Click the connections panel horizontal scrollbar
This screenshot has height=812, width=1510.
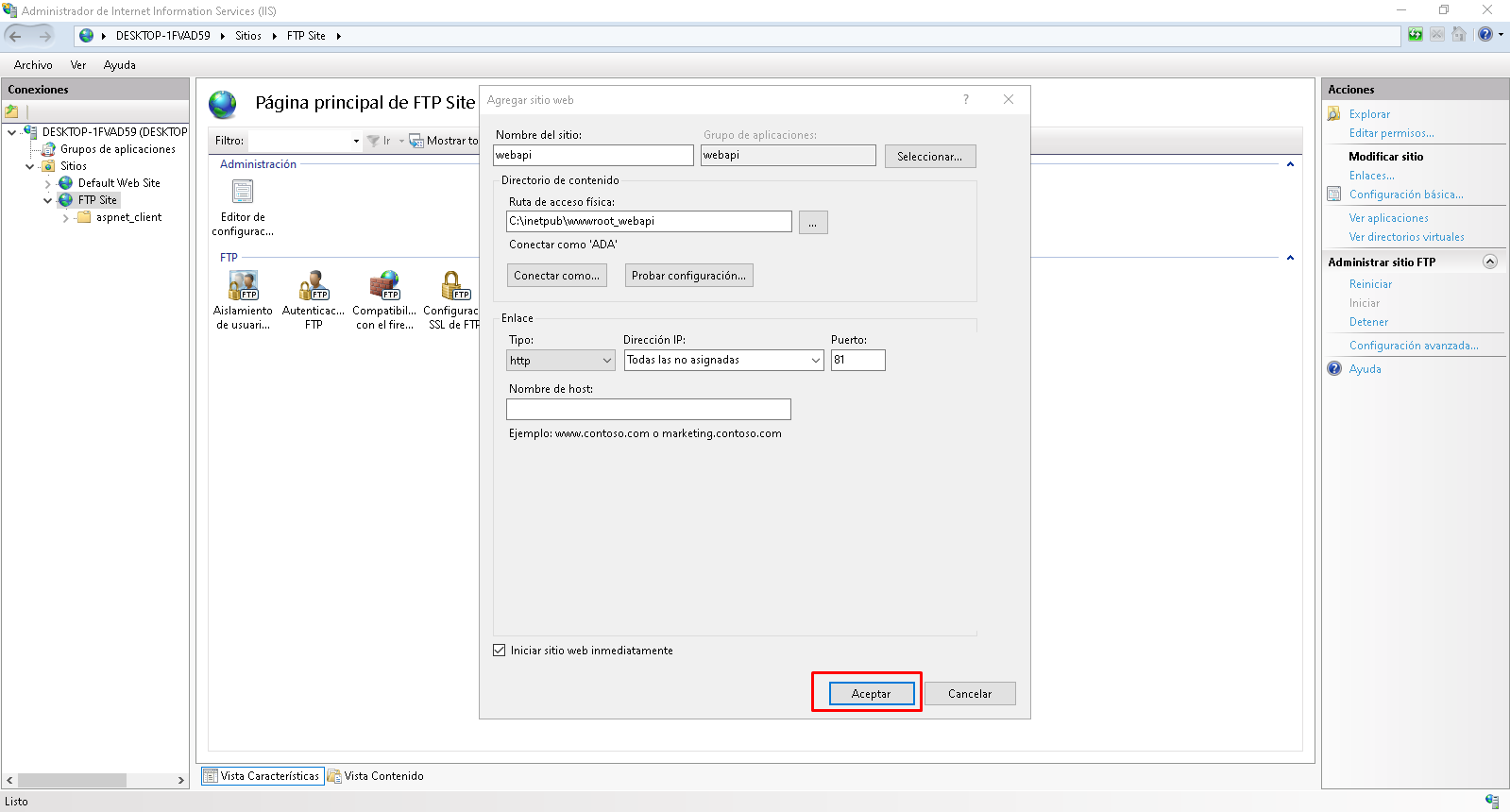point(72,781)
